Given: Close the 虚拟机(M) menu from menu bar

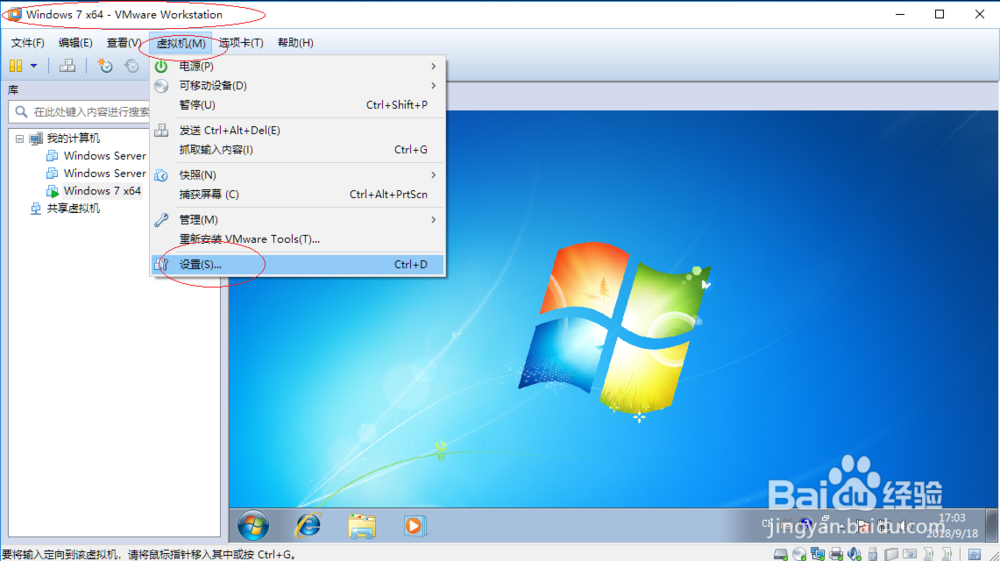Looking at the screenshot, I should 180,43.
